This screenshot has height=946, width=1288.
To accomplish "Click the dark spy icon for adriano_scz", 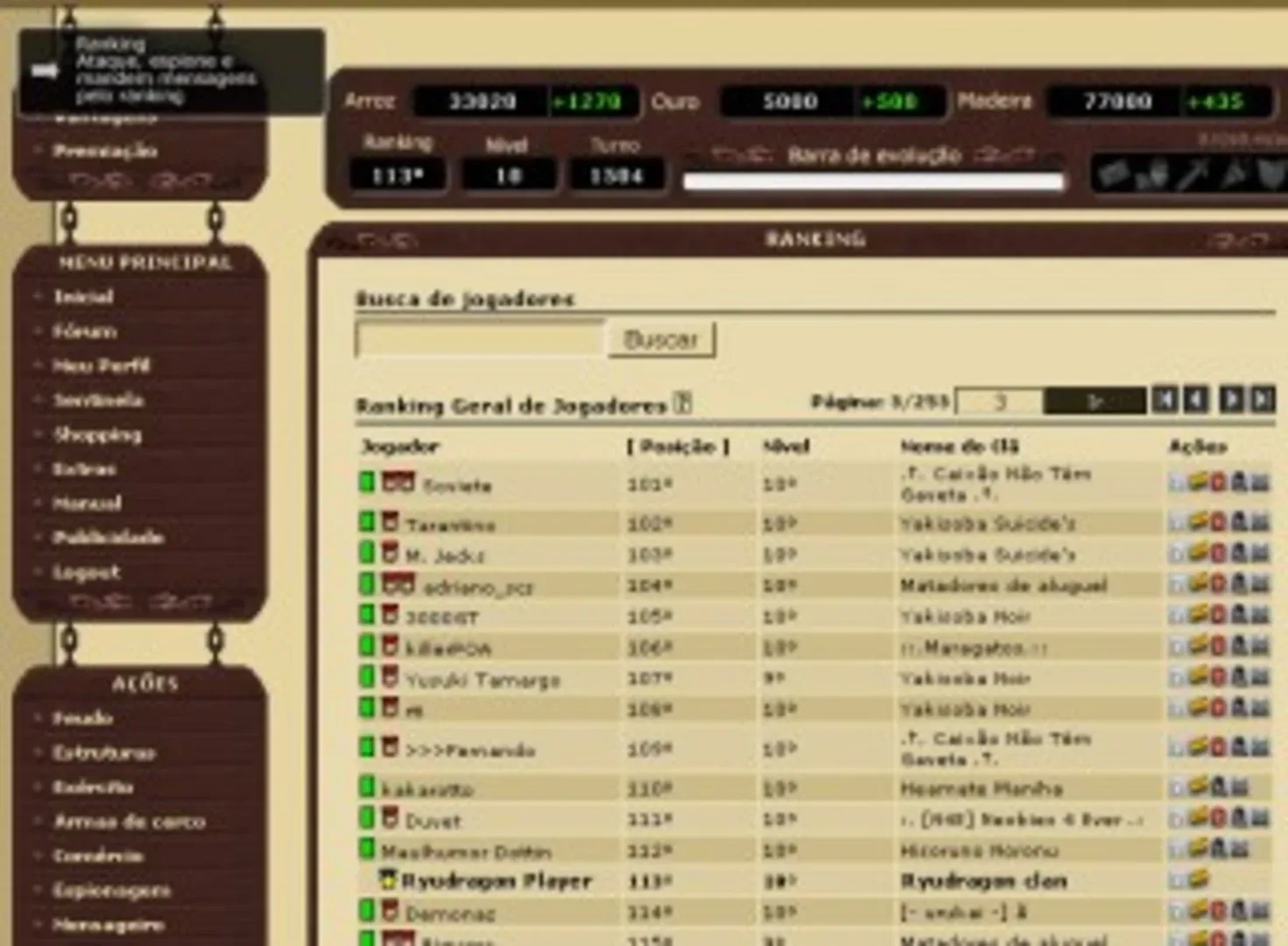I will pos(1239,584).
